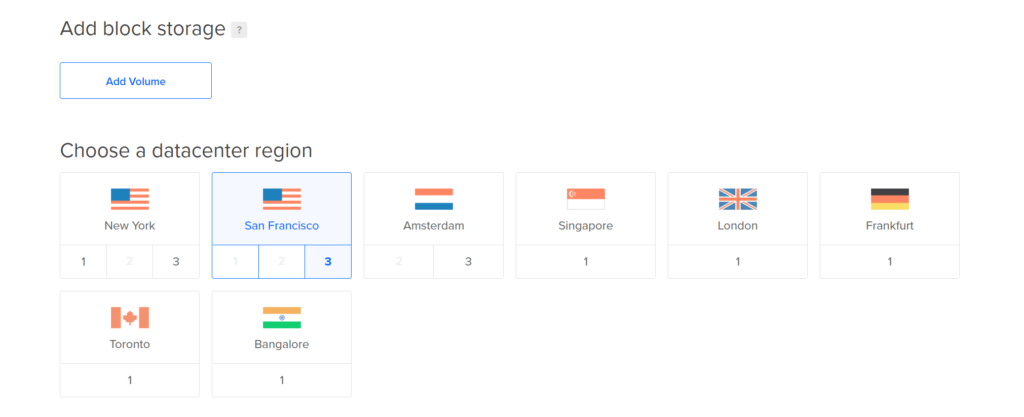Image resolution: width=1024 pixels, height=417 pixels.
Task: Click the Bangalore Indian flag icon
Action: (282, 317)
